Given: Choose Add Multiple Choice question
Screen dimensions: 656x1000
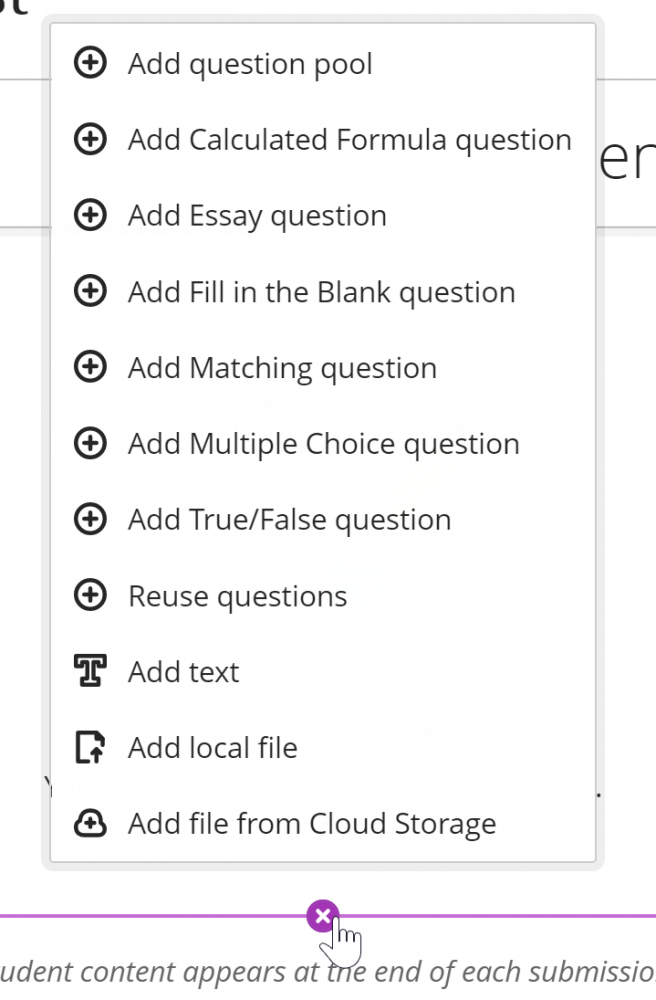Looking at the screenshot, I should point(323,444).
